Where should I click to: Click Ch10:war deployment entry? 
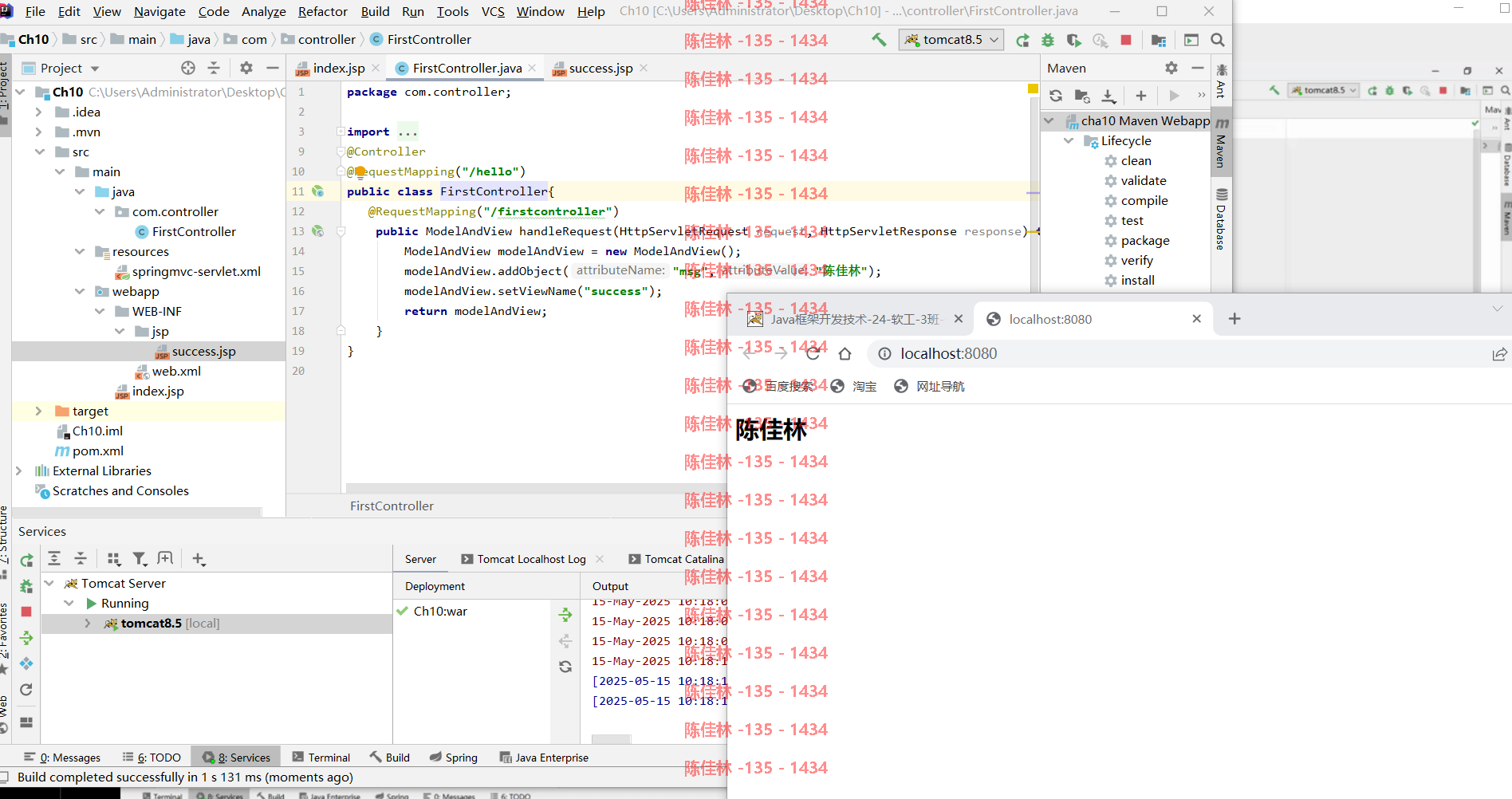point(440,612)
